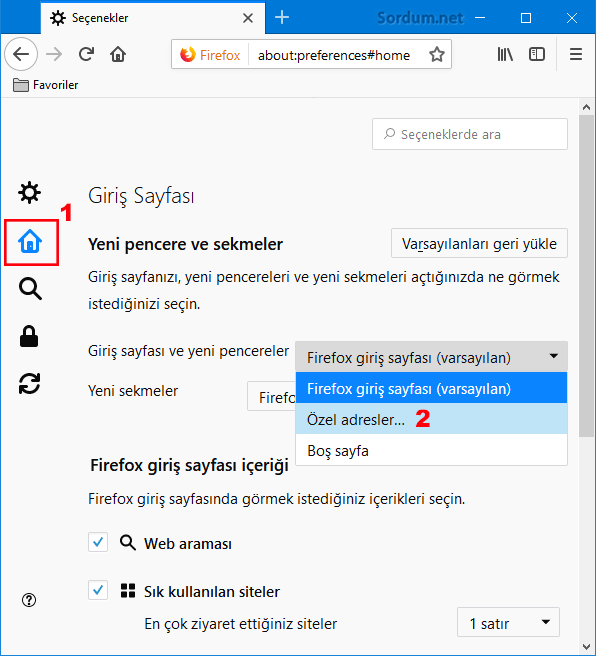
Task: Open the Library toolbar icon
Action: 505,54
